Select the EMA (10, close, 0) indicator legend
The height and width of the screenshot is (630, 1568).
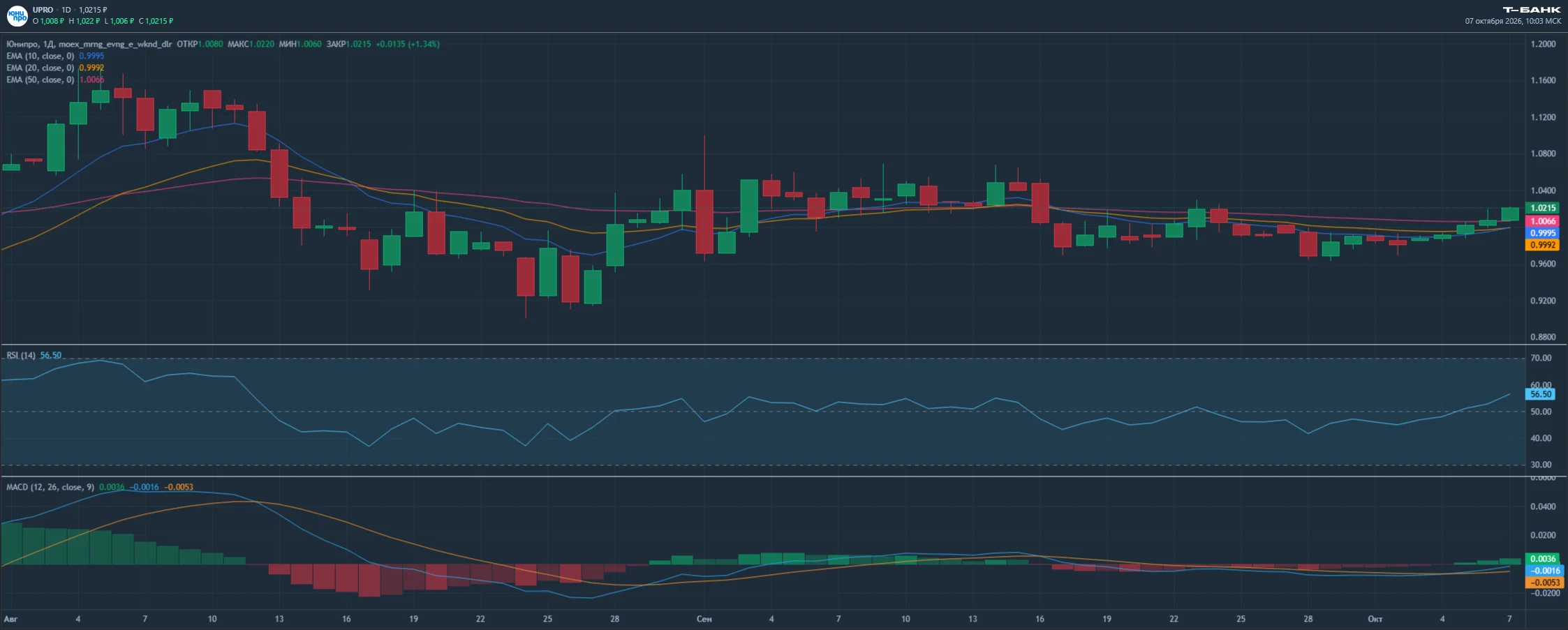(x=40, y=56)
